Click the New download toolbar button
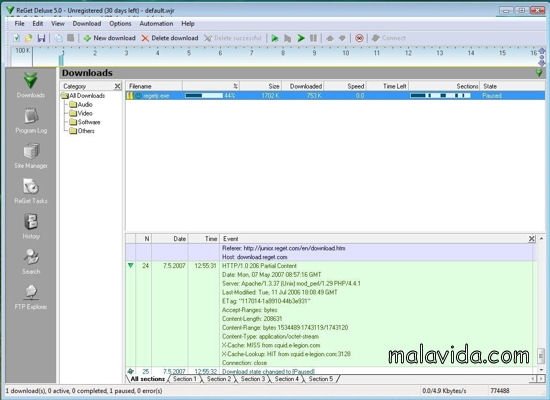The height and width of the screenshot is (400, 550). click(109, 38)
